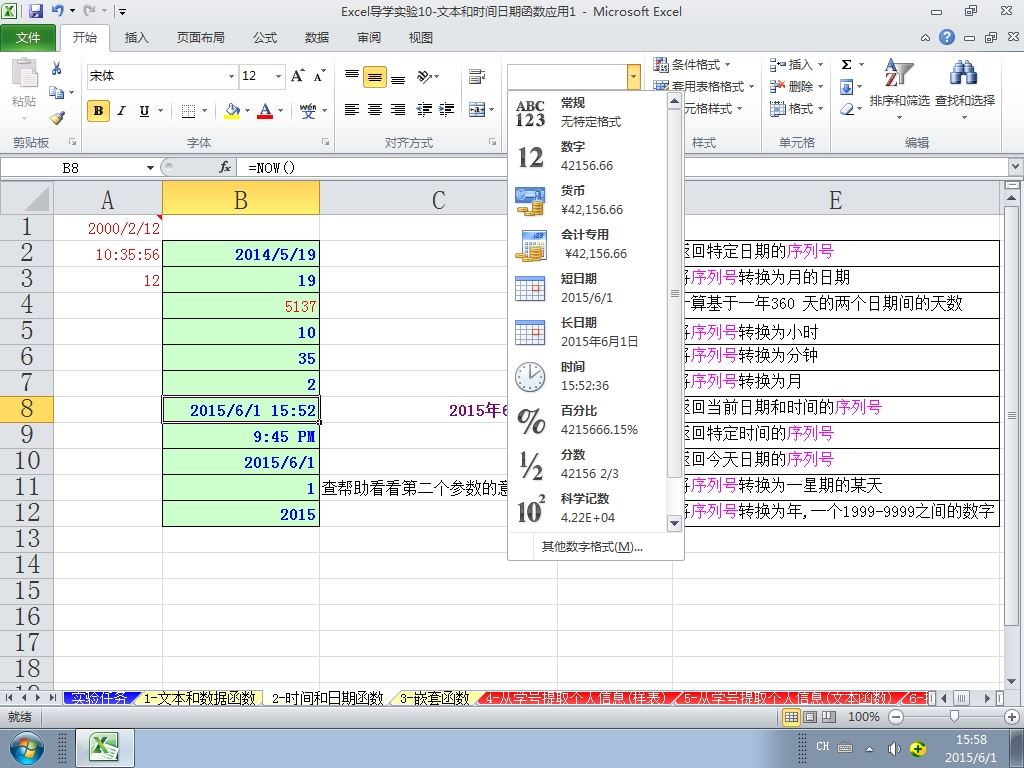Screen dimensions: 1024x768
Task: Click the AutoSum sigma icon
Action: pos(846,64)
